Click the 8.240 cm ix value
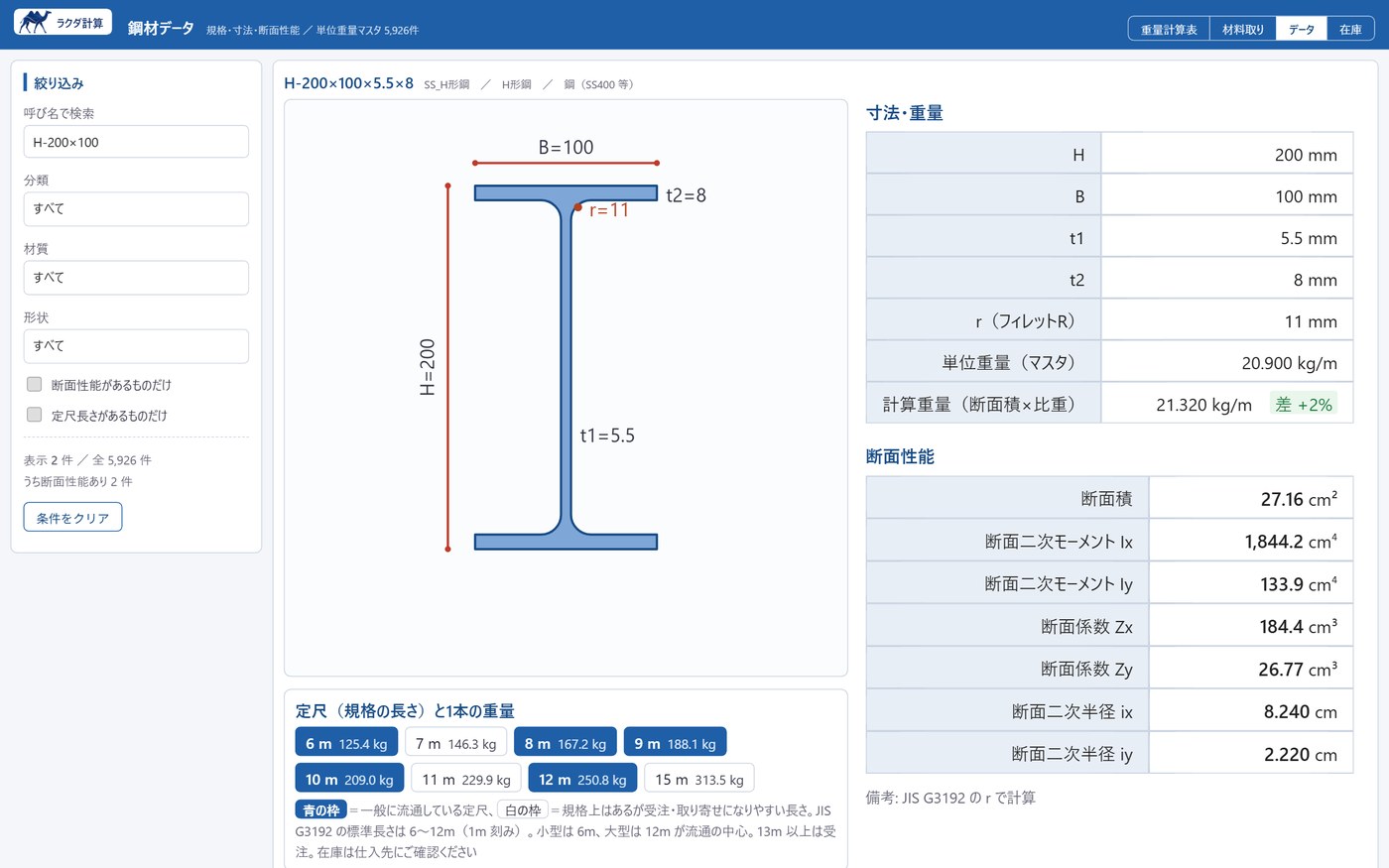The height and width of the screenshot is (868, 1389). (1301, 712)
